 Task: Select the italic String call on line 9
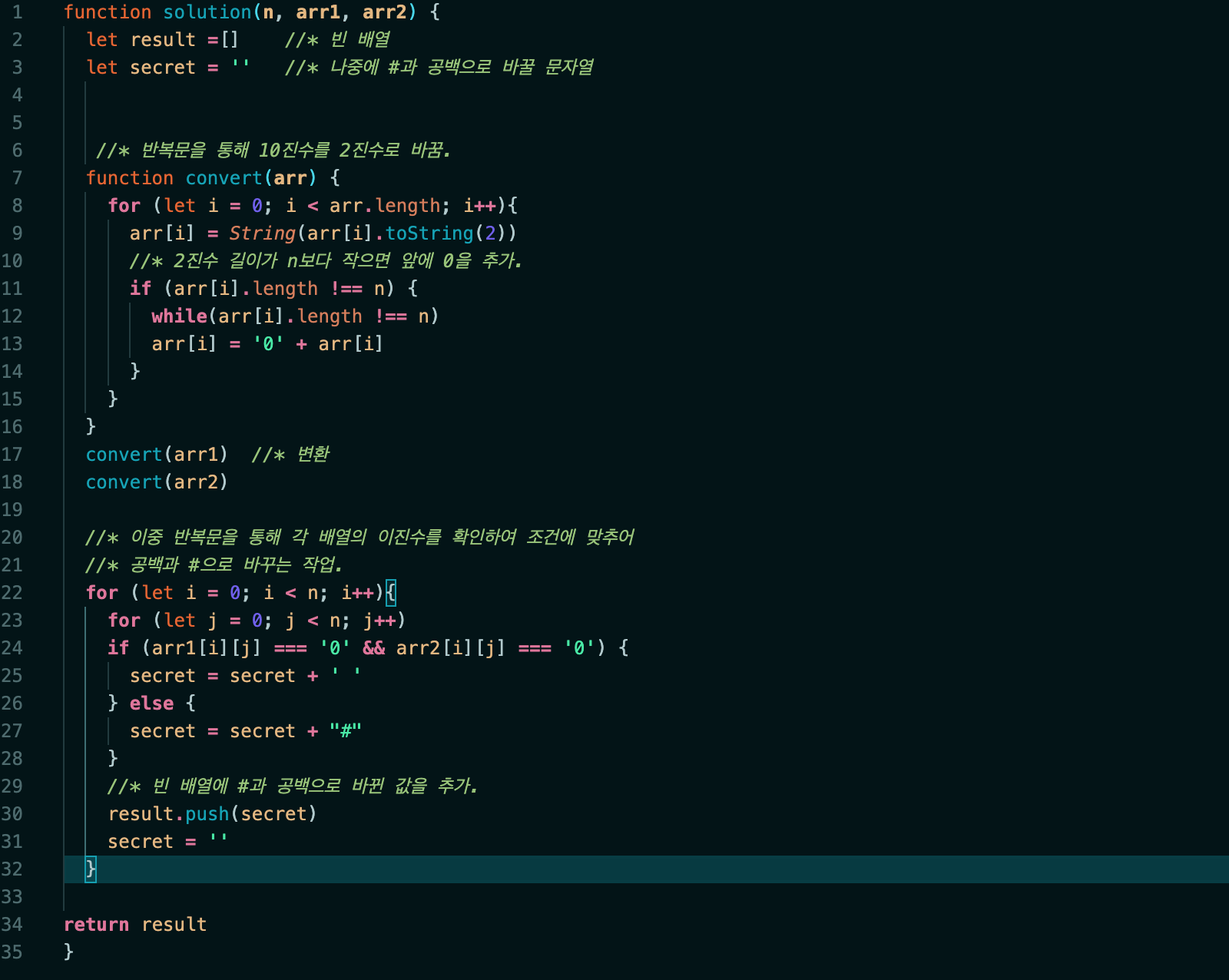click(262, 233)
